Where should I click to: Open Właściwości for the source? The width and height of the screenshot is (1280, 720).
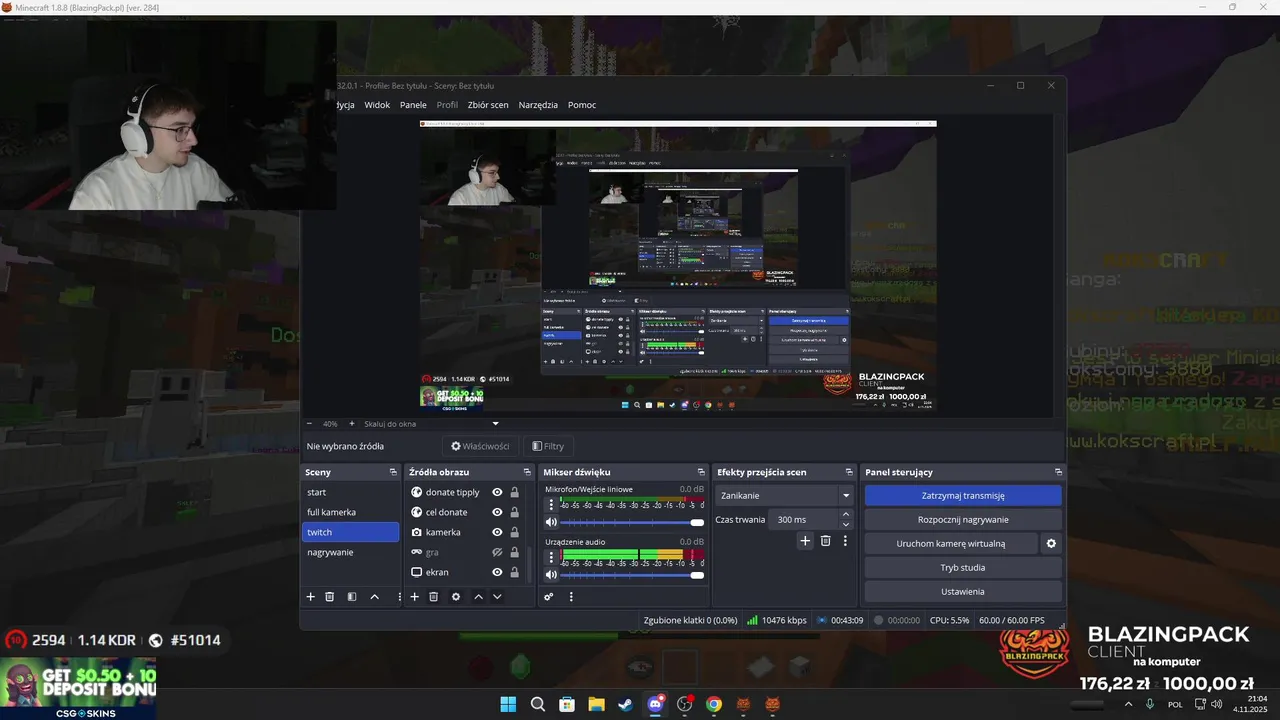pyautogui.click(x=480, y=446)
